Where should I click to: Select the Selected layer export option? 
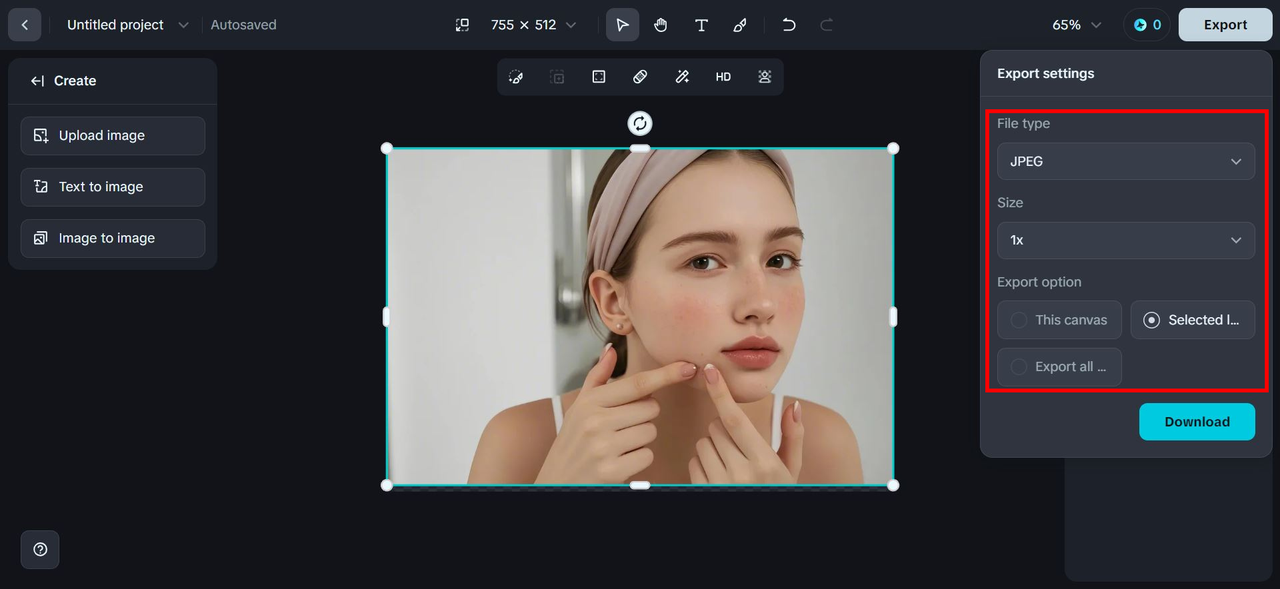[x=1193, y=320]
